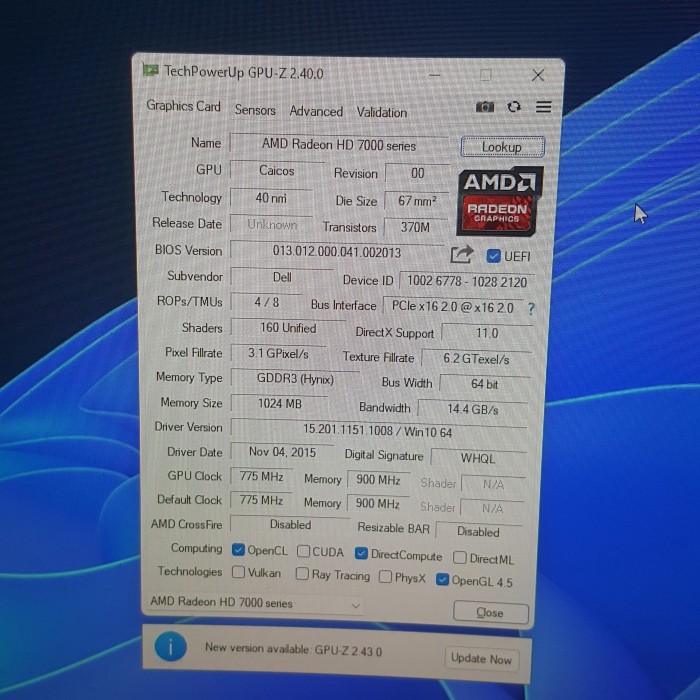The height and width of the screenshot is (700, 700).
Task: Click the BIOS Version text field
Action: click(x=337, y=252)
